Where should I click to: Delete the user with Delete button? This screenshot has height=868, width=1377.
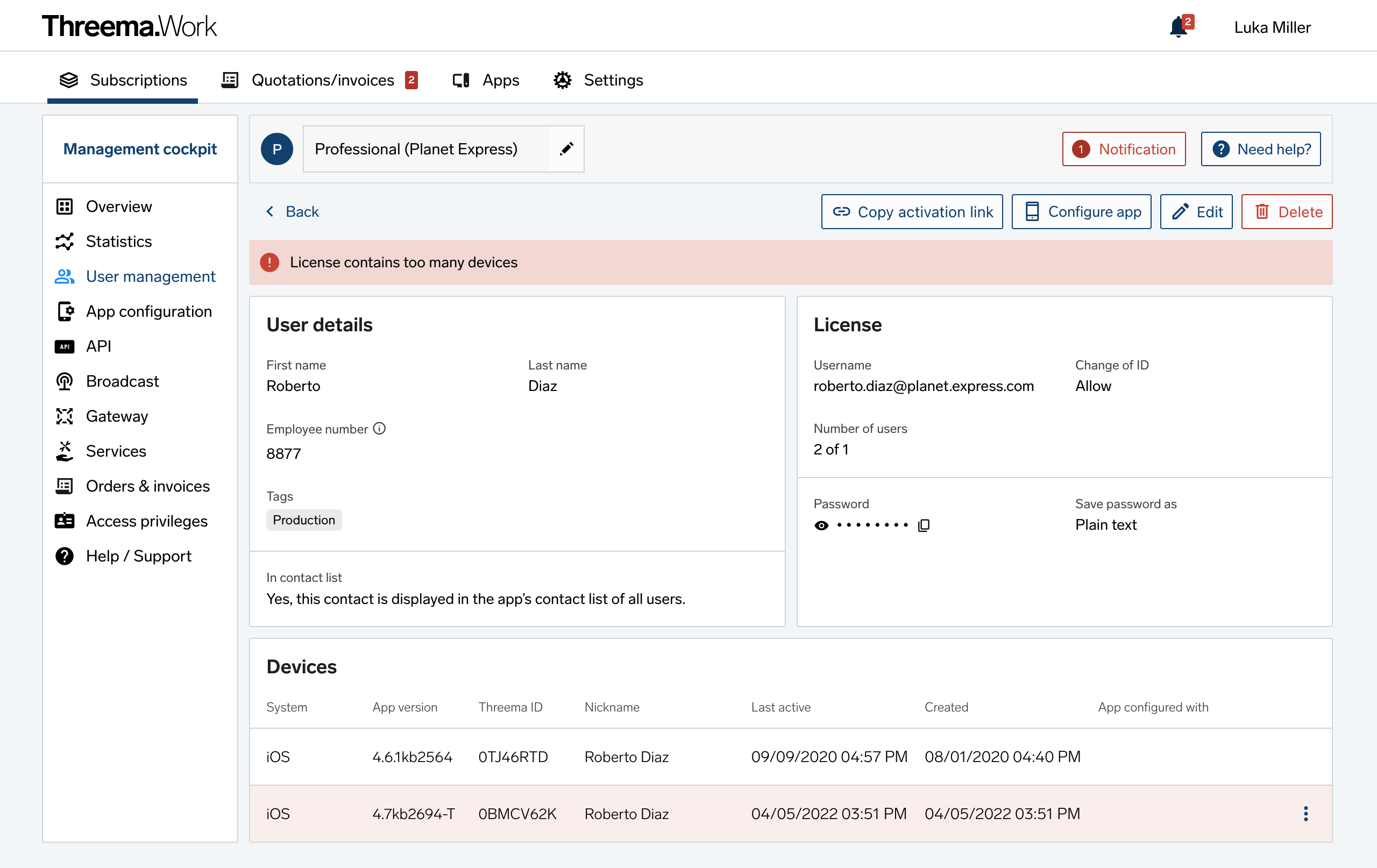coord(1287,211)
